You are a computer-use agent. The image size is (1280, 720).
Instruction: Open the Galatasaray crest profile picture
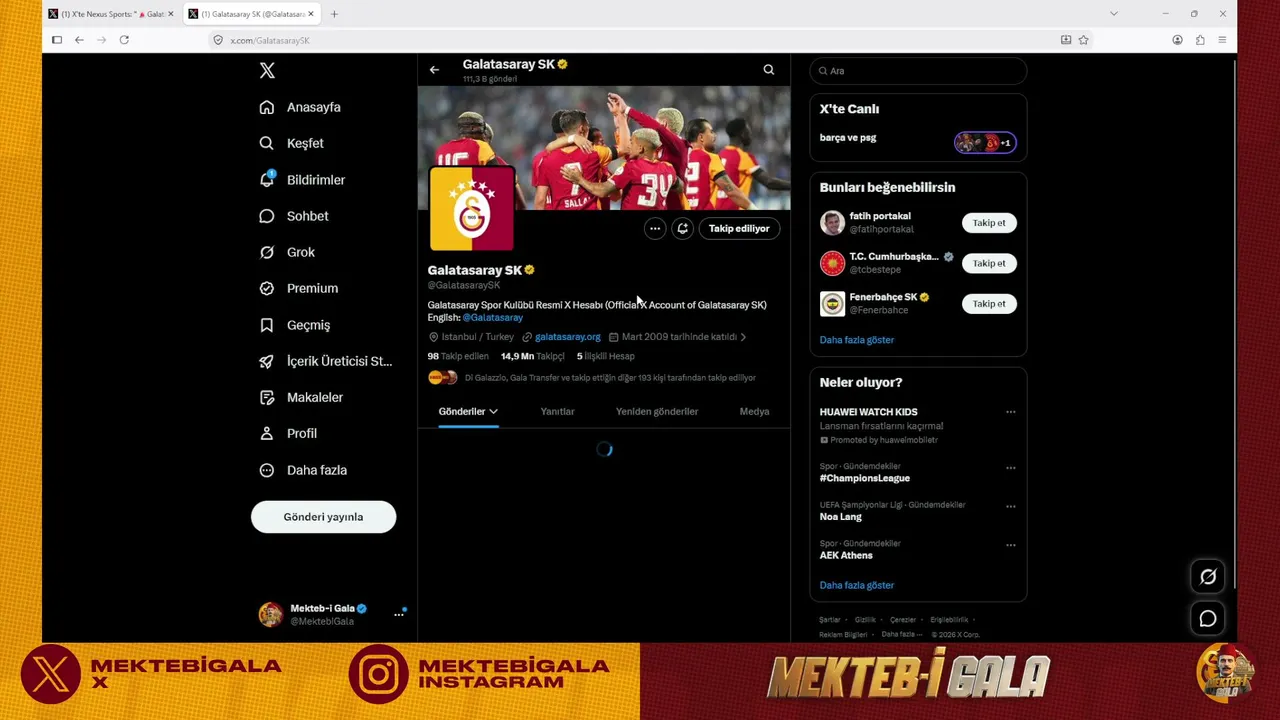click(472, 208)
